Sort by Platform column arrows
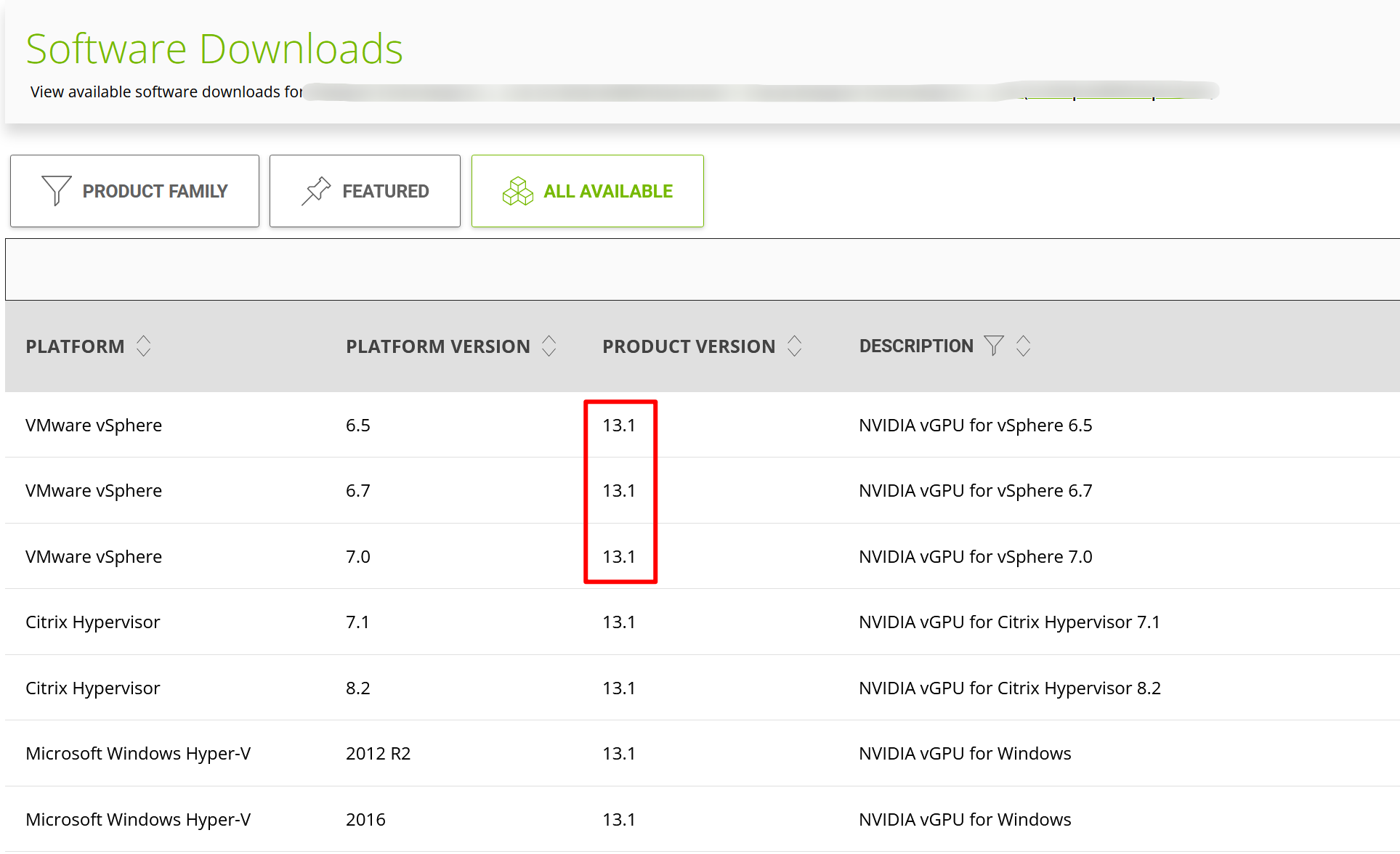Viewport: 1400px width, 854px height. pos(144,346)
